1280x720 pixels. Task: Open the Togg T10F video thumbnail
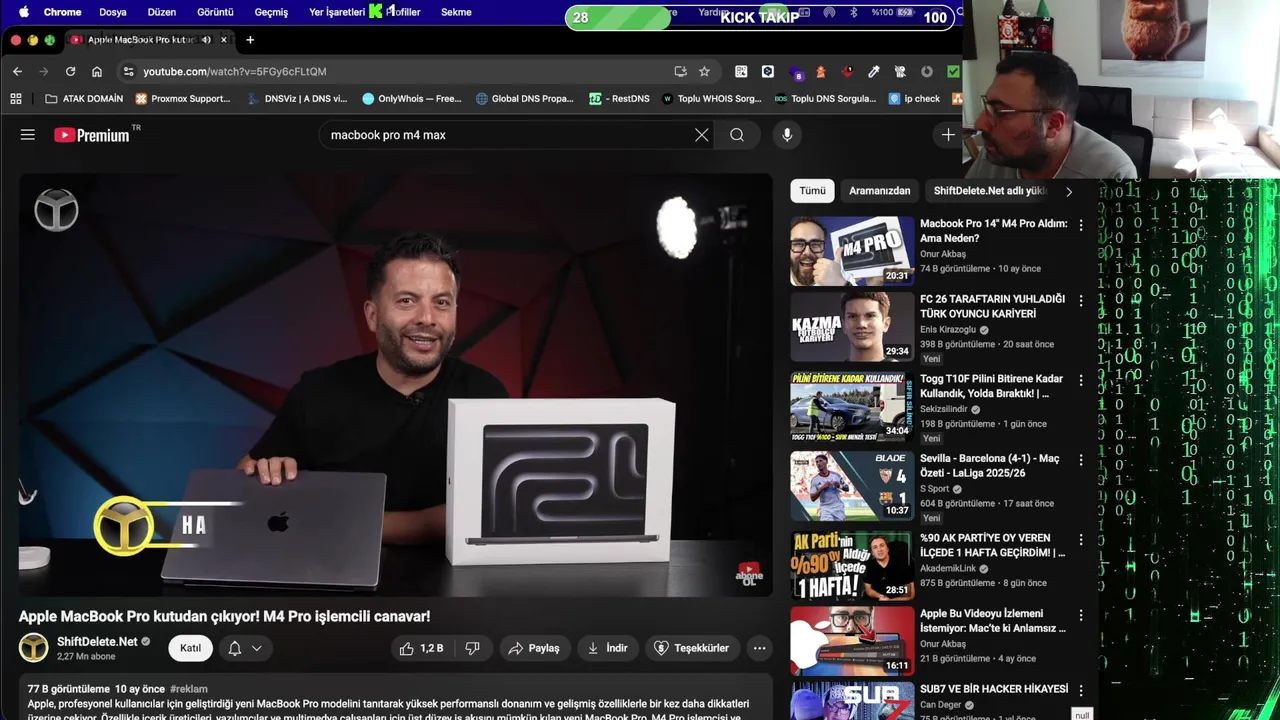tap(852, 407)
